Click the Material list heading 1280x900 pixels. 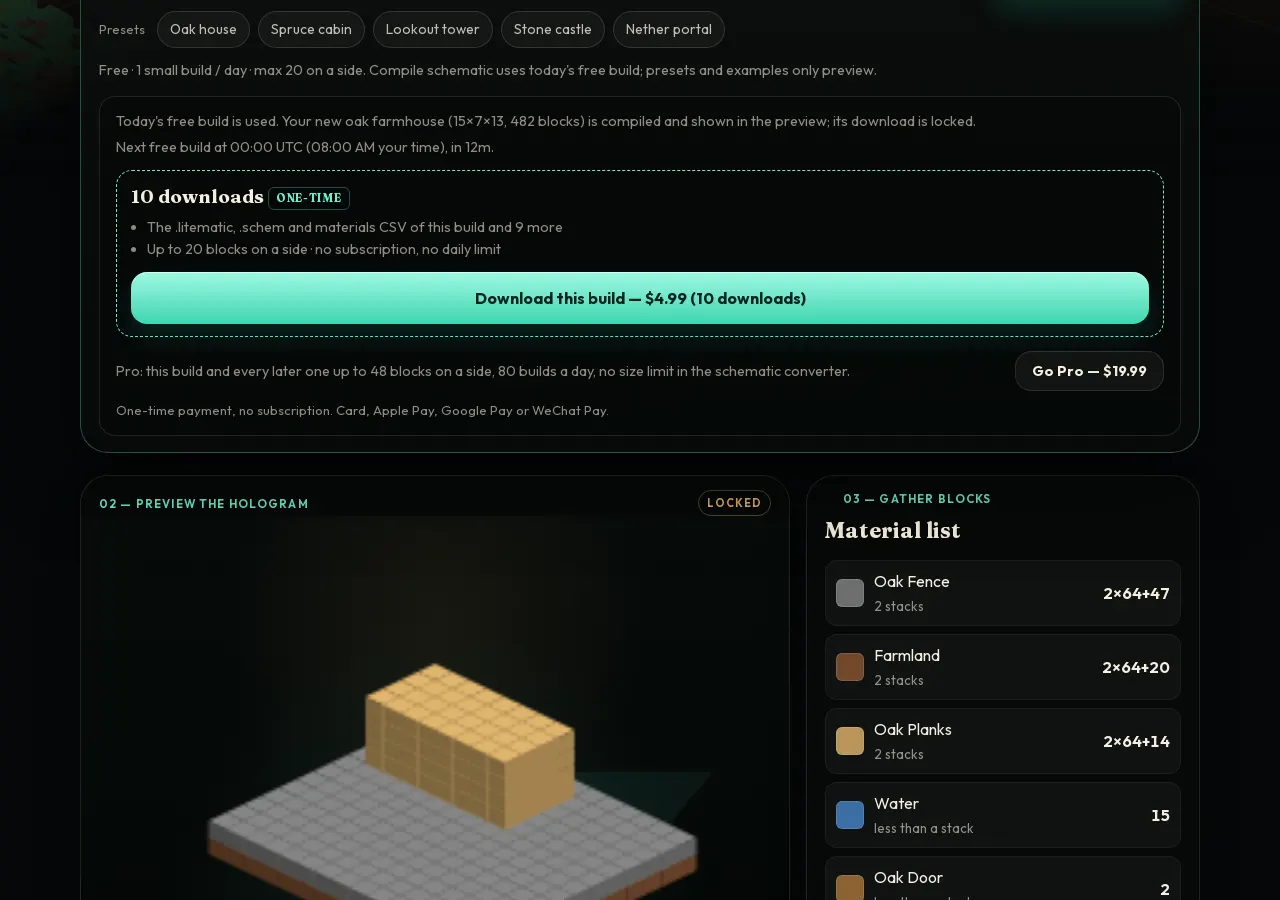click(x=893, y=530)
